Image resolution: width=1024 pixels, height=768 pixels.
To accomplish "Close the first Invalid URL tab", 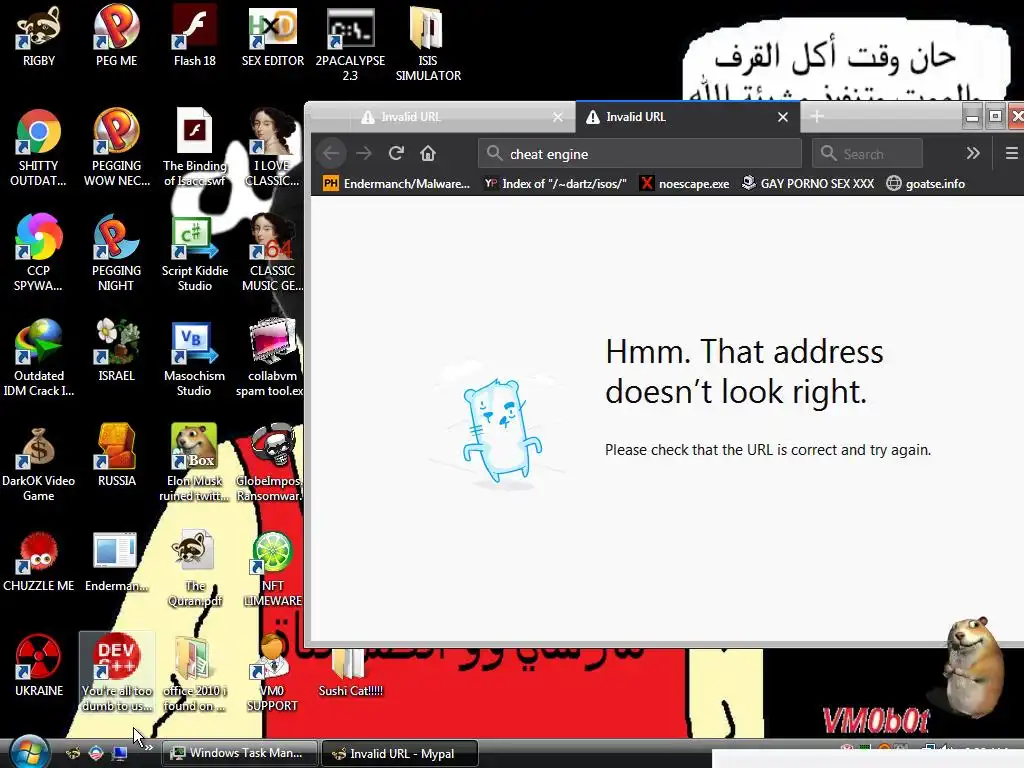I will [558, 117].
